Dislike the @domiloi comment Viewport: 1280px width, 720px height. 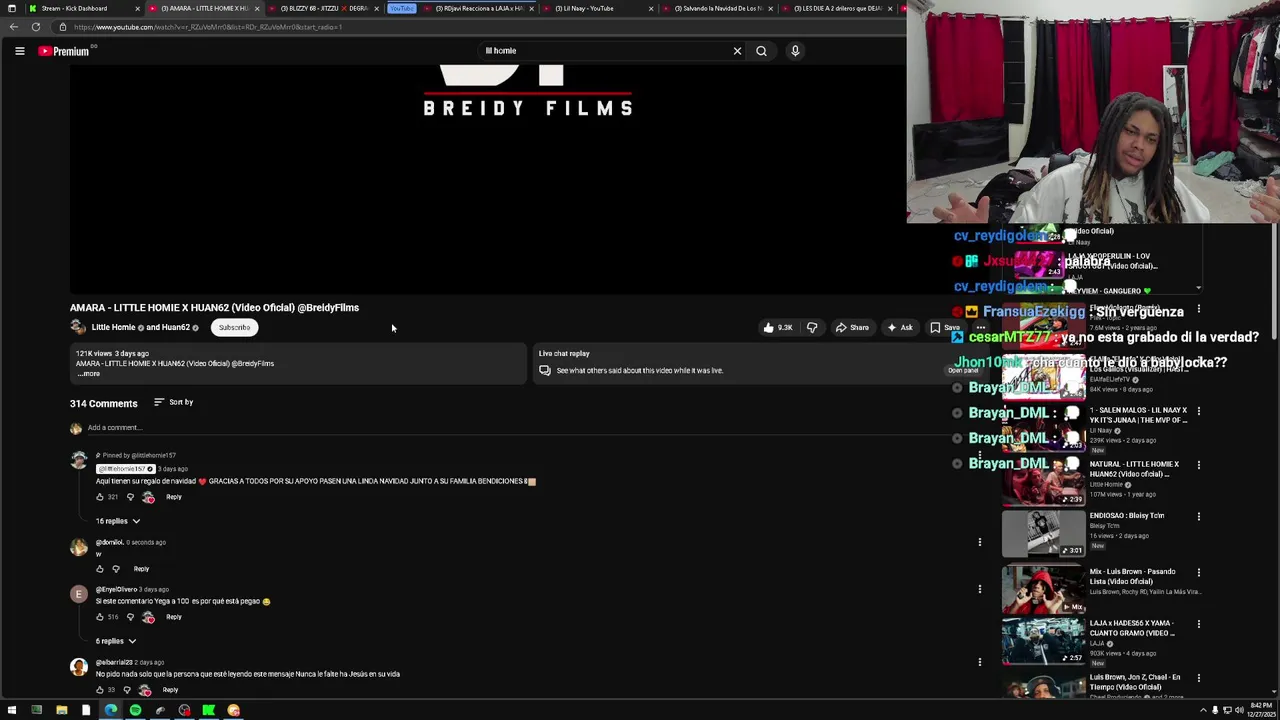click(x=115, y=569)
